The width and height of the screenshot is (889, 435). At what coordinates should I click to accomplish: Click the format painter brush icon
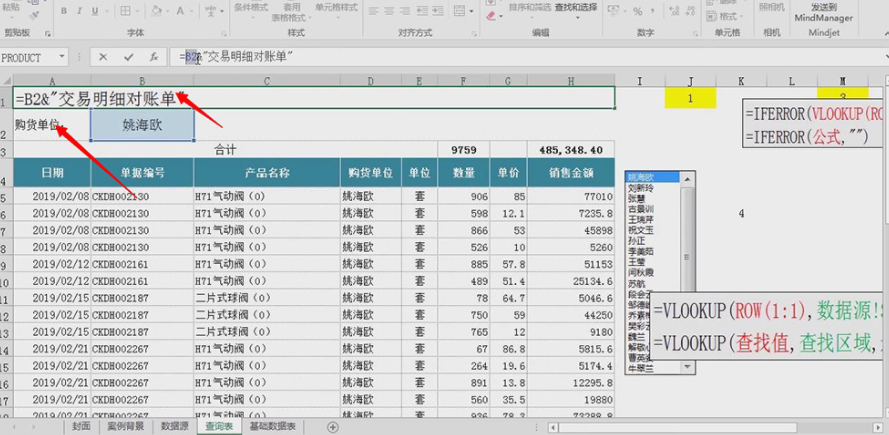point(33,15)
